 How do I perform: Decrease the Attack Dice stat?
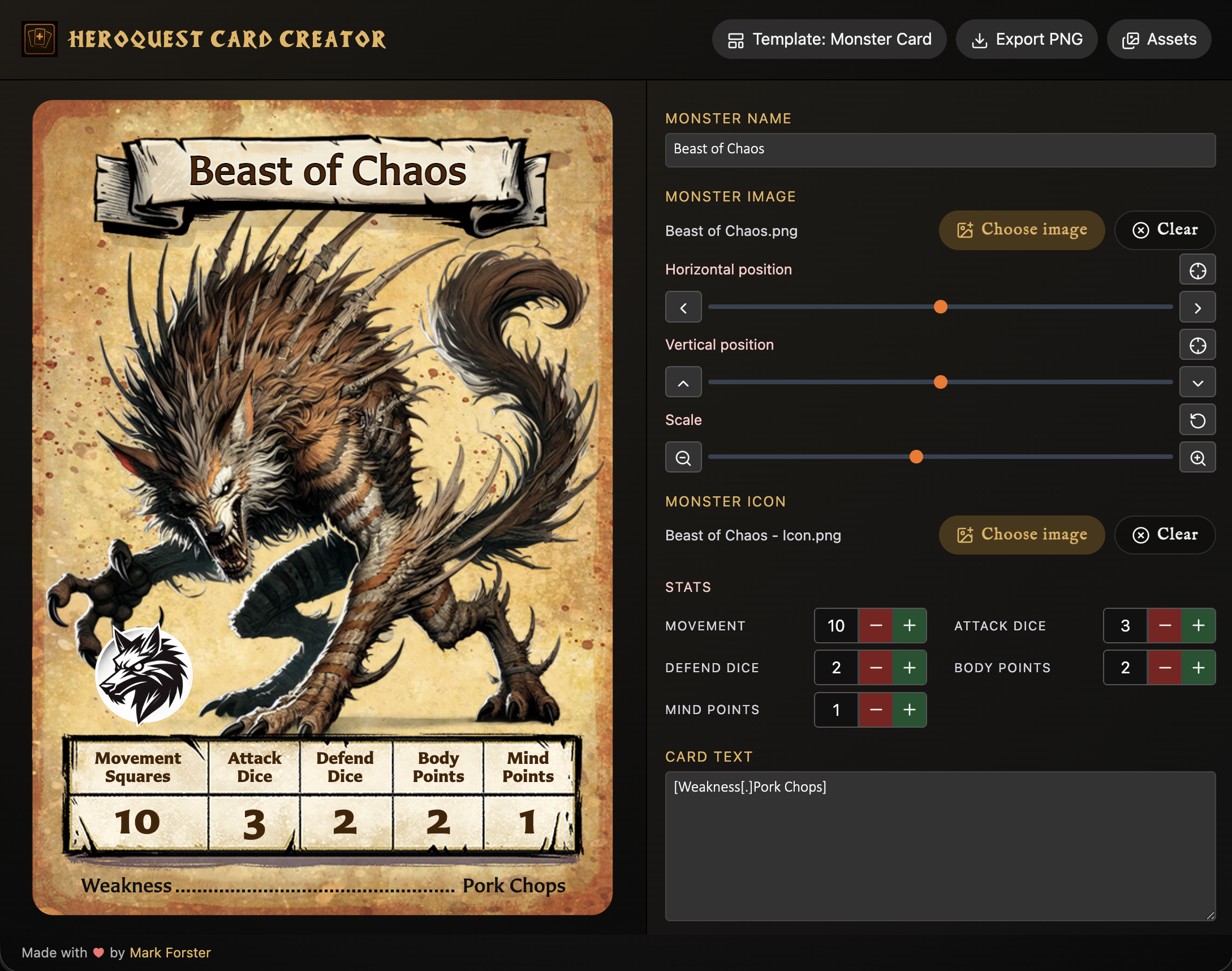coord(1164,625)
